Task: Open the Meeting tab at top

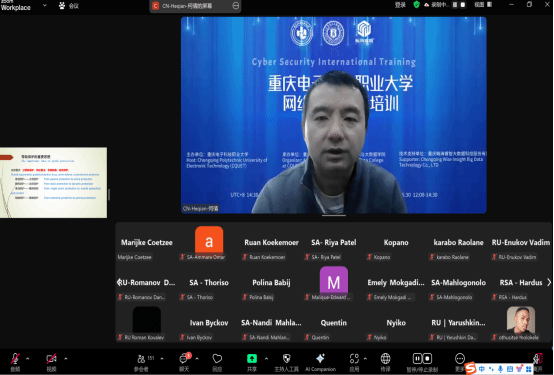Action: click(x=69, y=6)
